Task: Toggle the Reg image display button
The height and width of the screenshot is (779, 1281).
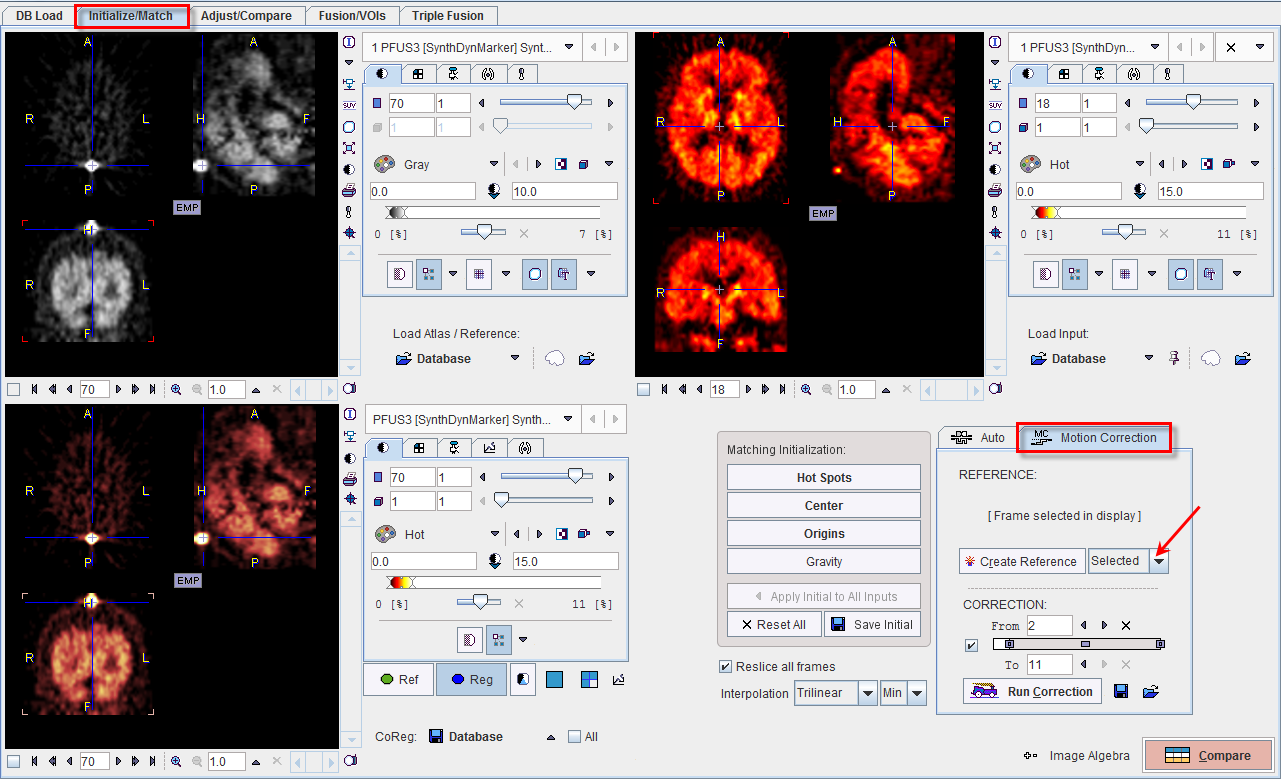Action: coord(471,679)
